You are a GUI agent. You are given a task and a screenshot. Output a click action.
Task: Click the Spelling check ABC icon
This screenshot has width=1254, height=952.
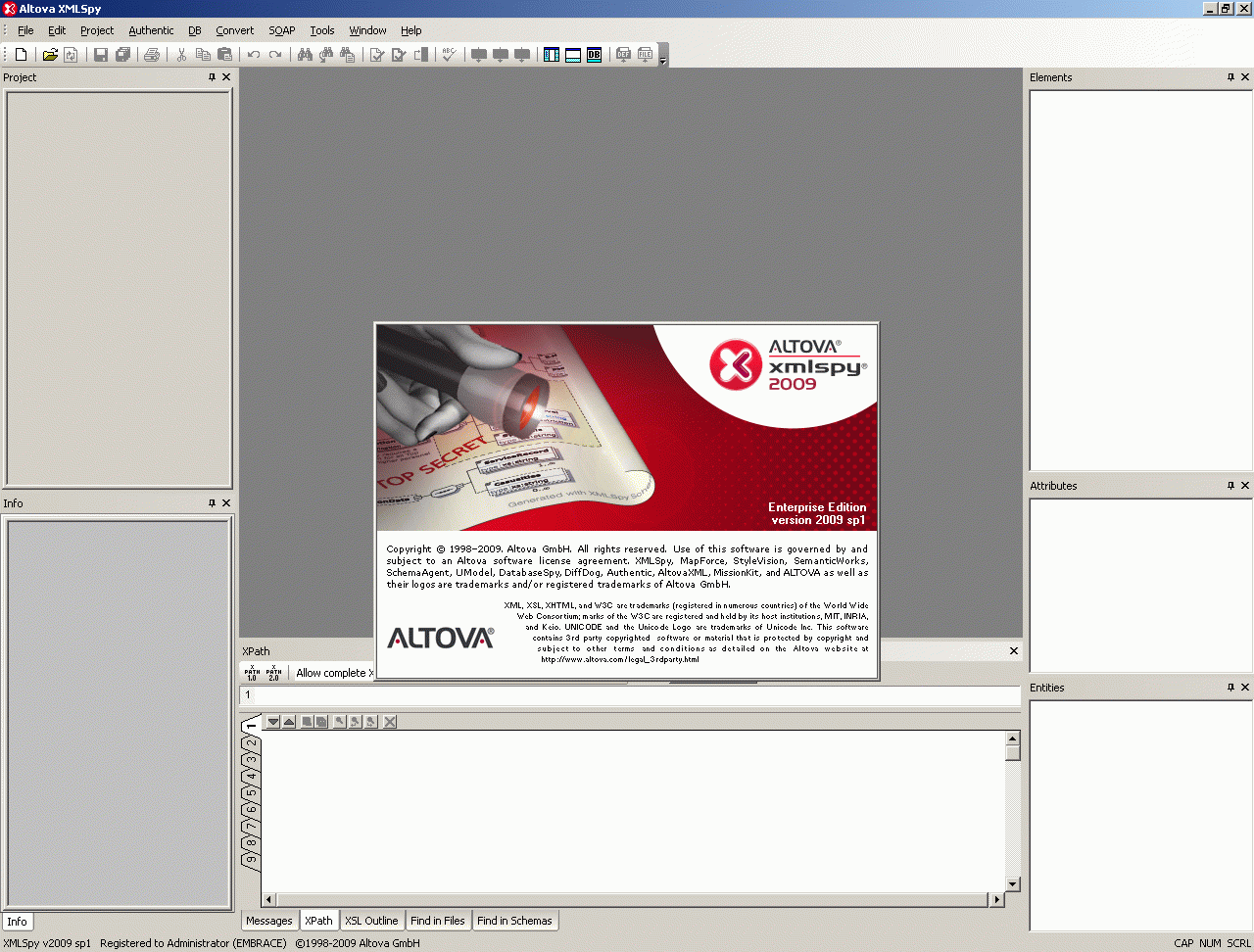pos(450,55)
